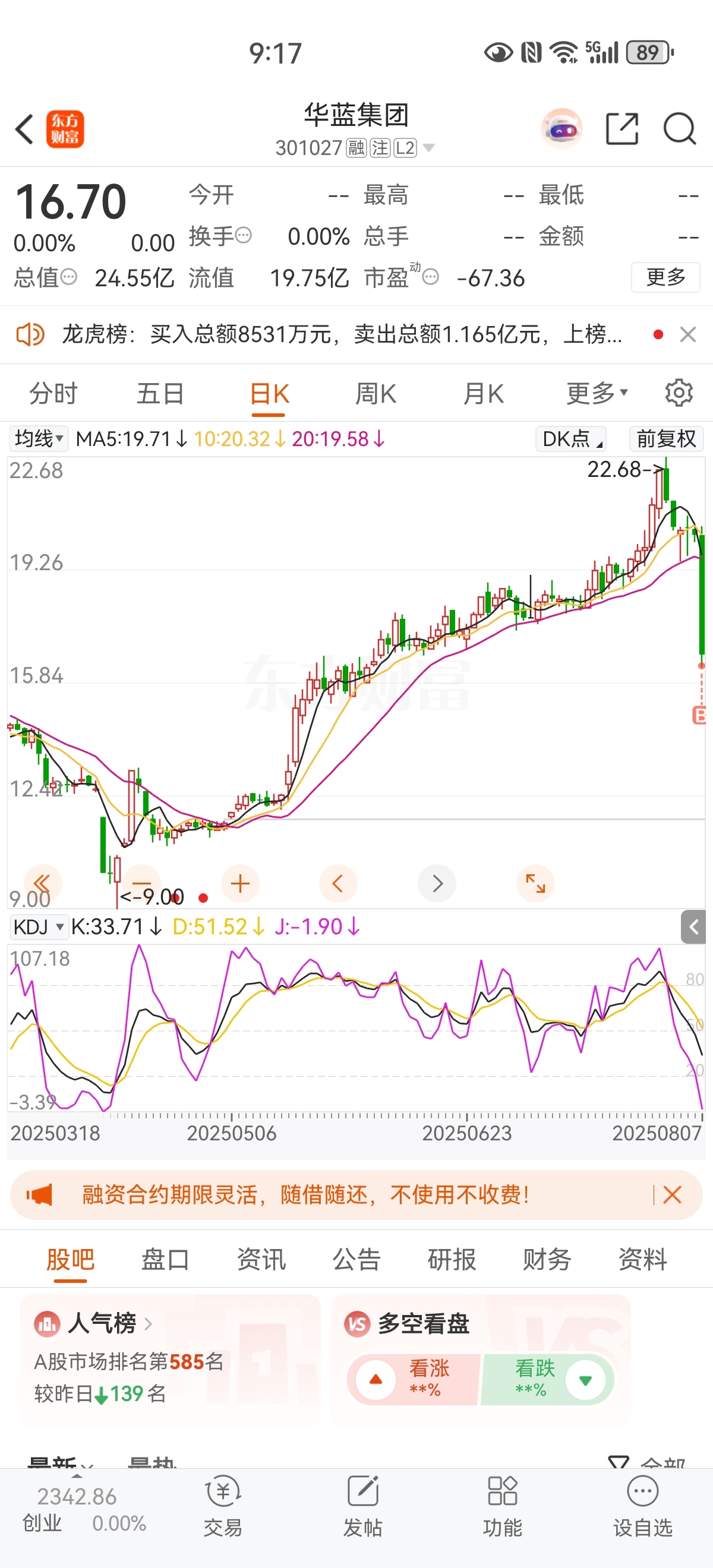Select the 日K tab
Image resolution: width=713 pixels, height=1568 pixels.
269,393
